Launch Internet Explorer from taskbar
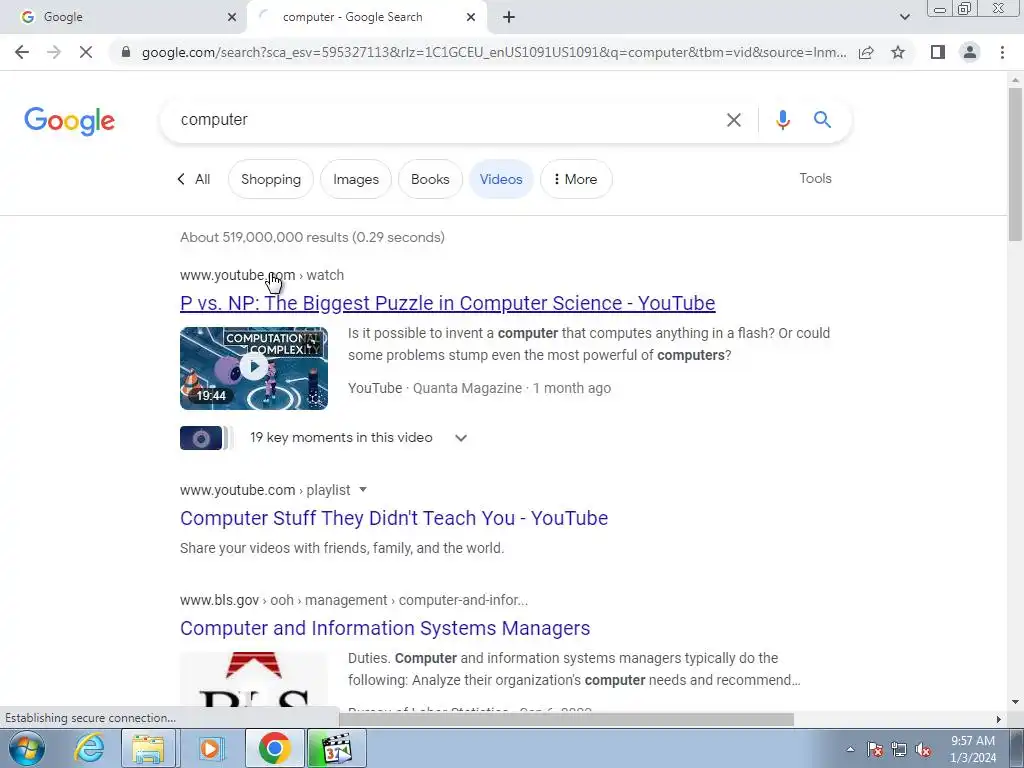This screenshot has width=1024, height=768. pyautogui.click(x=89, y=748)
